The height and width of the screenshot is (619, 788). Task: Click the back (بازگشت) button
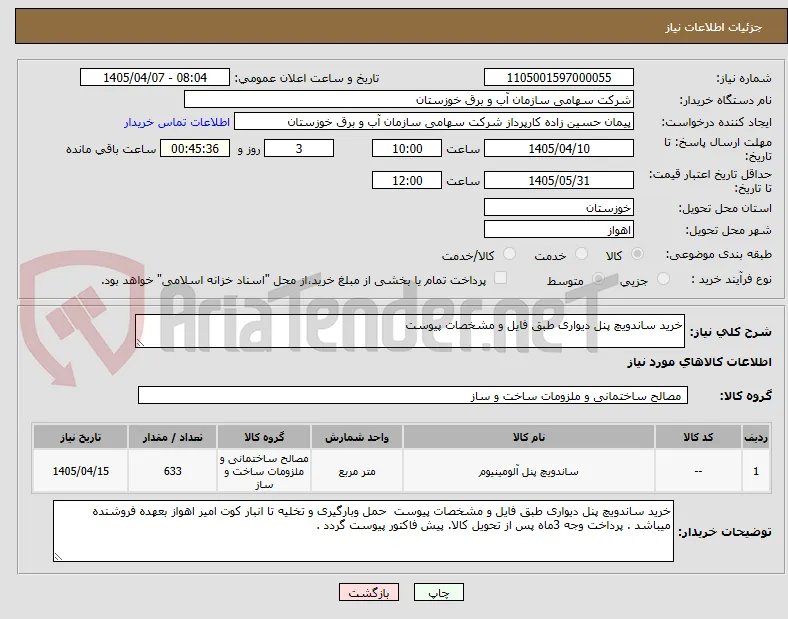[x=369, y=592]
